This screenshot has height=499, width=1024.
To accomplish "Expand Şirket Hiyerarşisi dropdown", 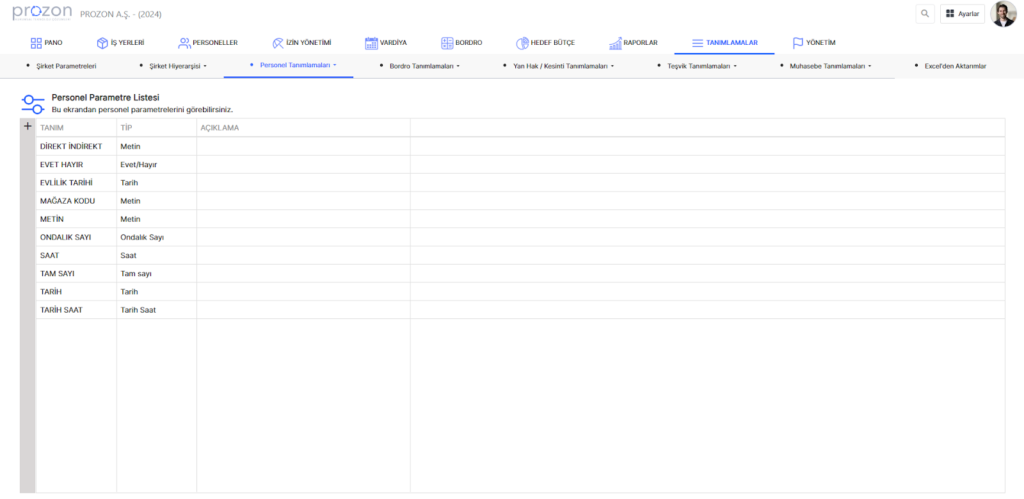I will [x=178, y=66].
